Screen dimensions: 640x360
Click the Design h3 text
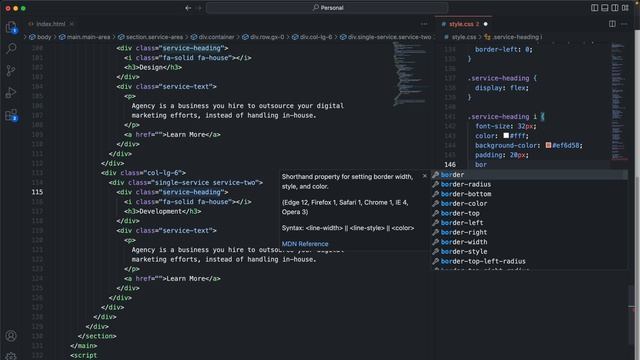pyautogui.click(x=151, y=67)
